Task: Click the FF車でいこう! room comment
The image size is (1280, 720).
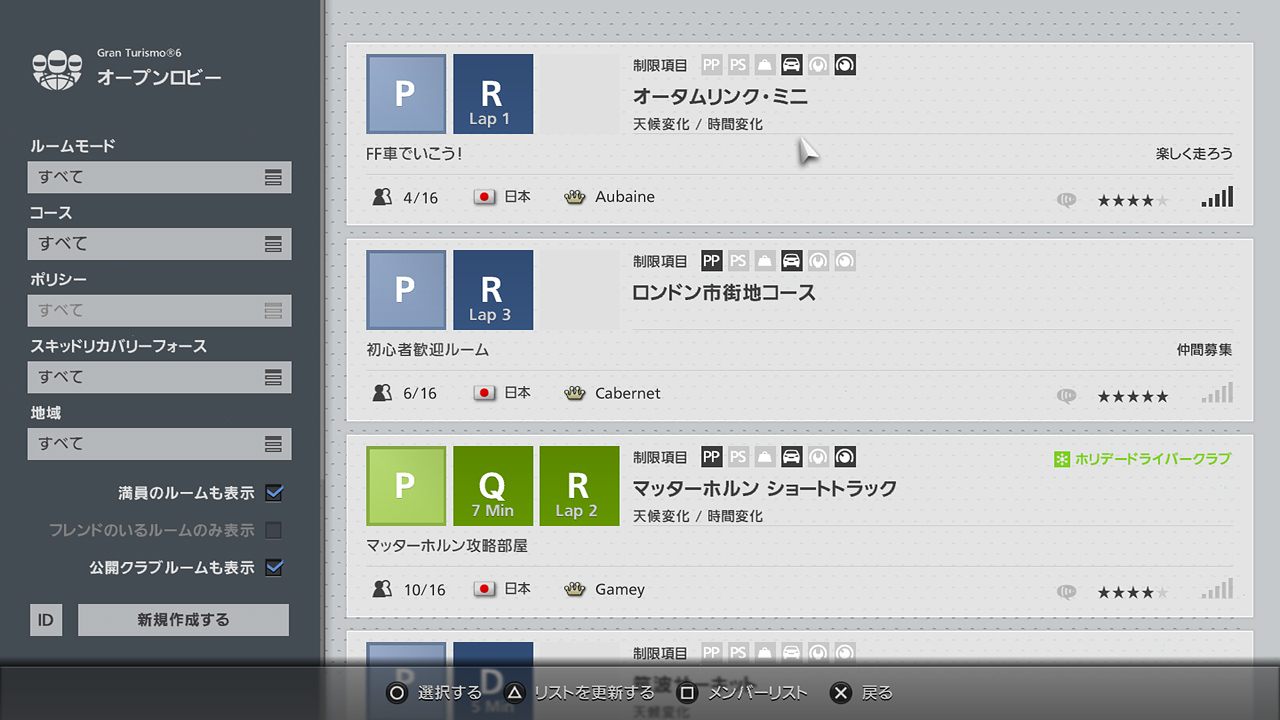Action: 415,154
